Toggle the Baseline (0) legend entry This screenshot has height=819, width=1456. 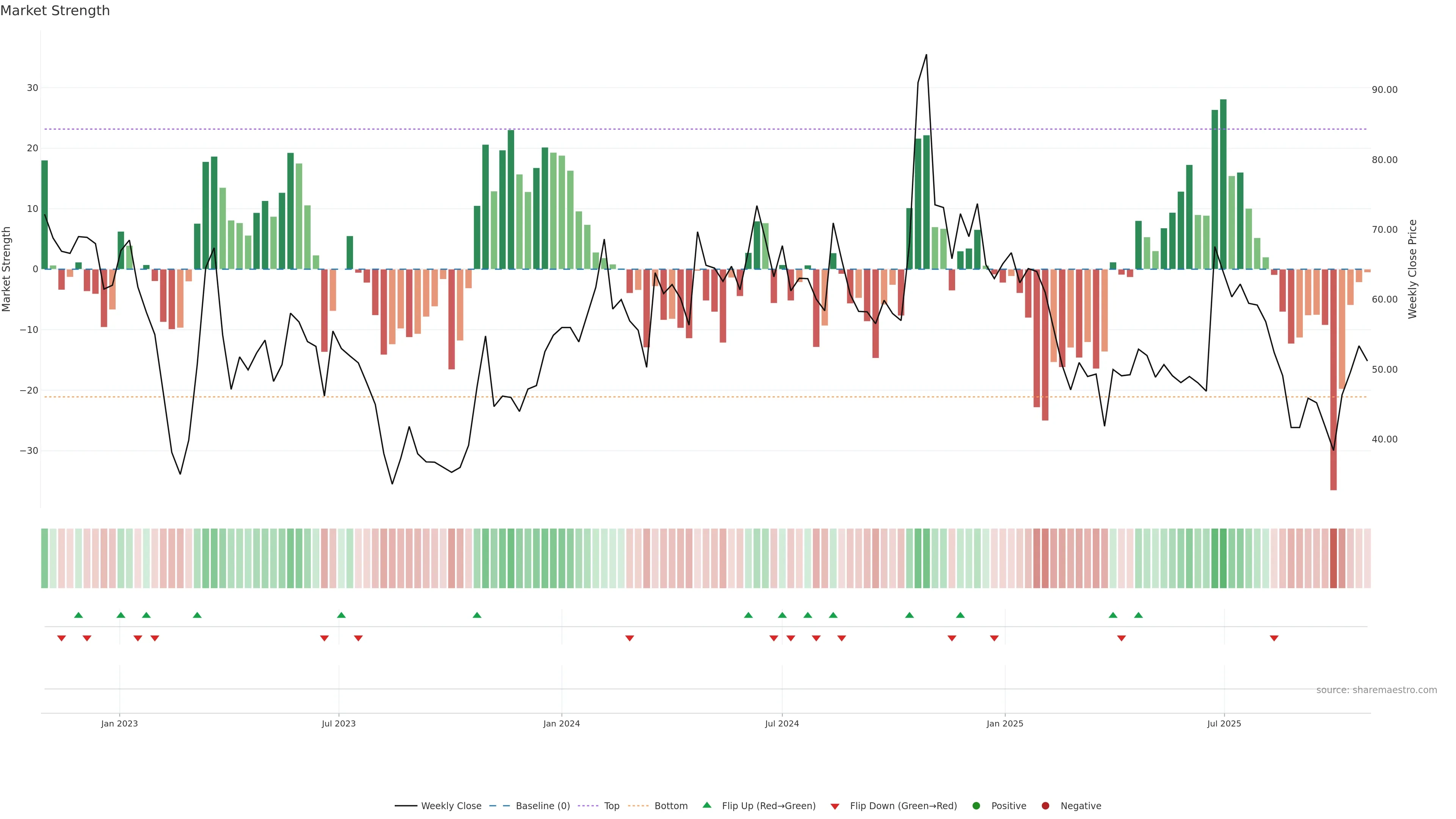click(x=542, y=806)
